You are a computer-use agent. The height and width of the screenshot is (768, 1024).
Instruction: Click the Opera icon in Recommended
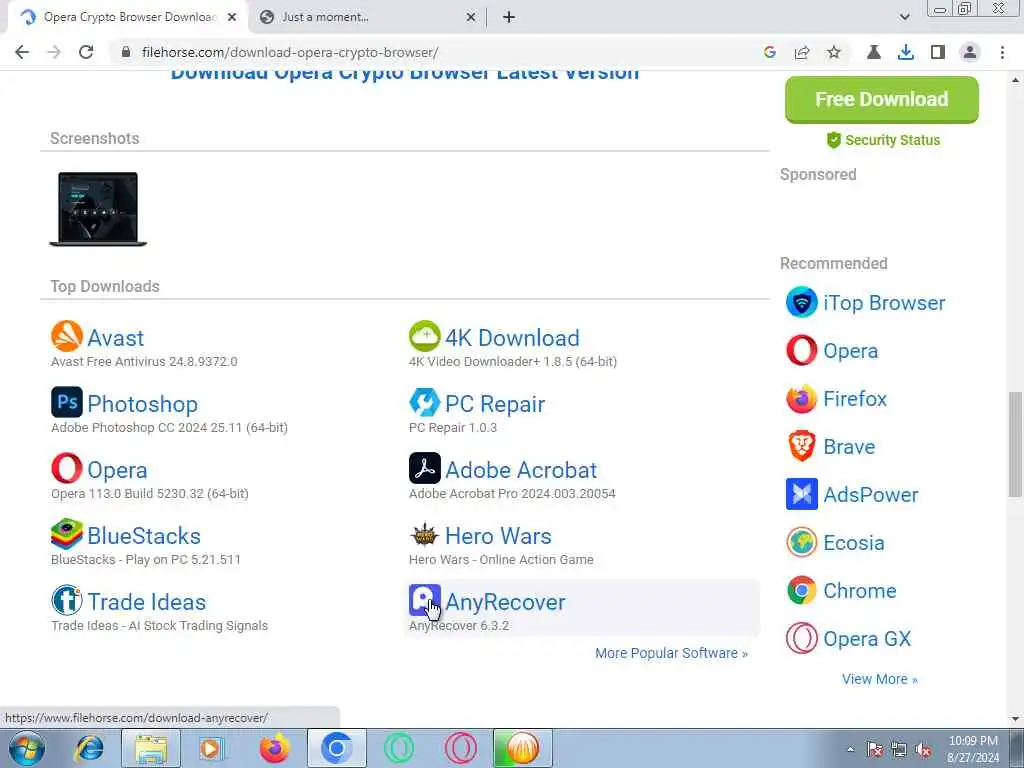pyautogui.click(x=801, y=350)
